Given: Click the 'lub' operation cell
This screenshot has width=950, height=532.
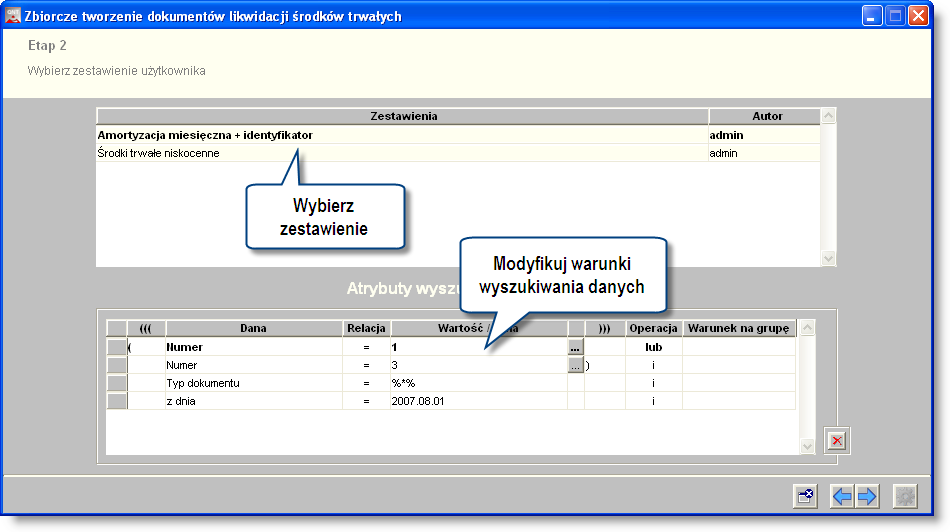Looking at the screenshot, I should pos(654,347).
